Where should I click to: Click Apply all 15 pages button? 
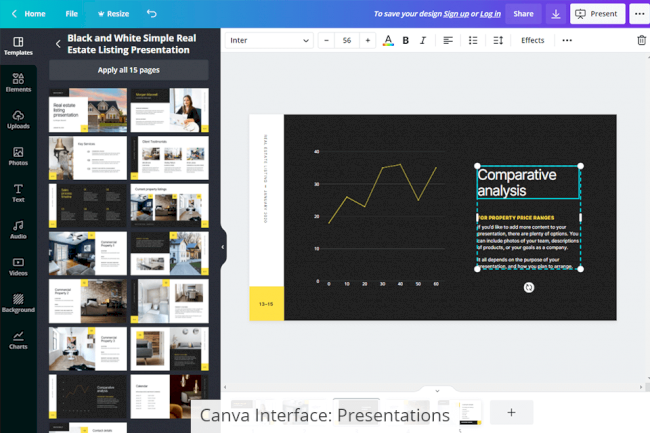click(129, 70)
